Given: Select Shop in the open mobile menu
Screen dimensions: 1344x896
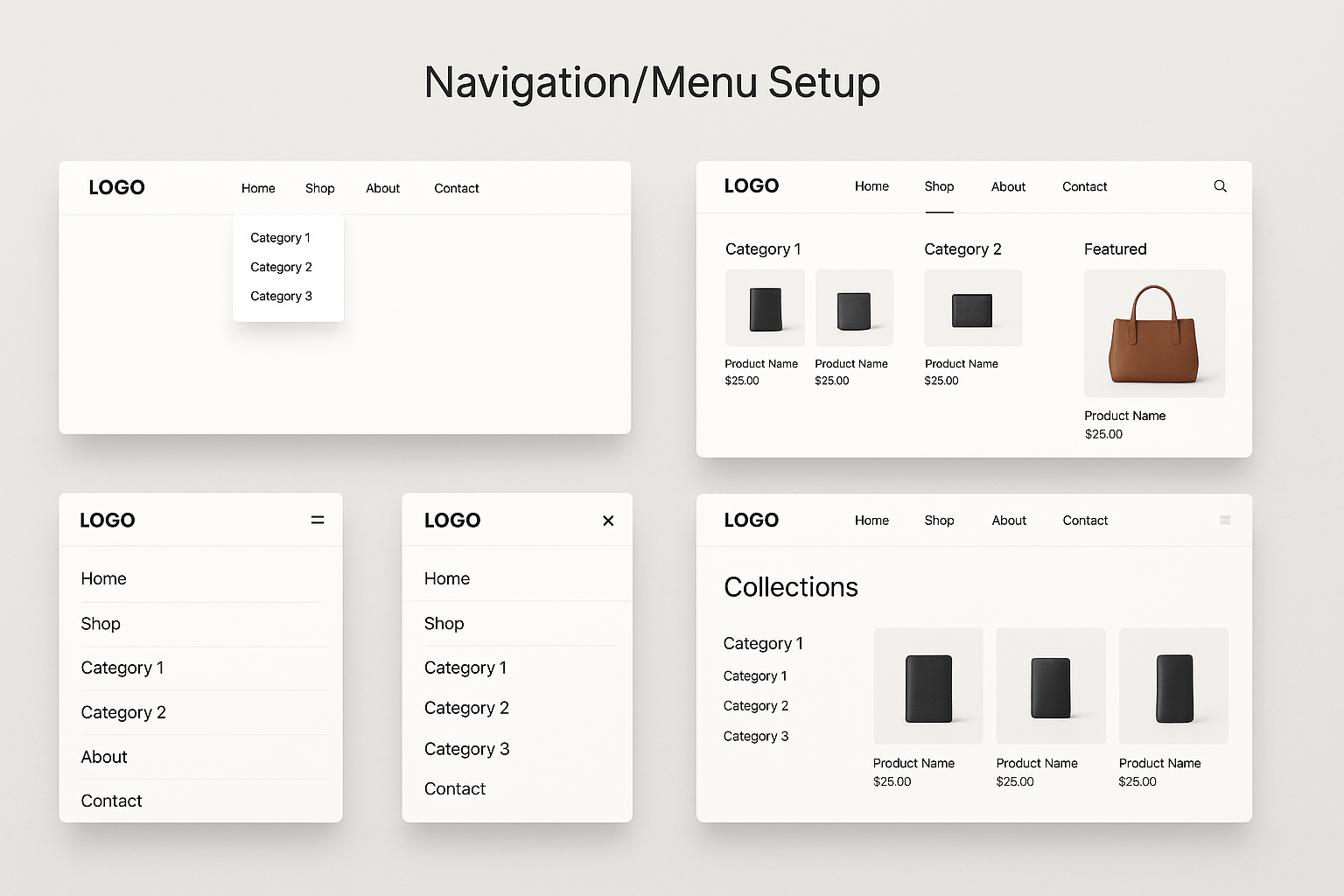Looking at the screenshot, I should pos(444,624).
